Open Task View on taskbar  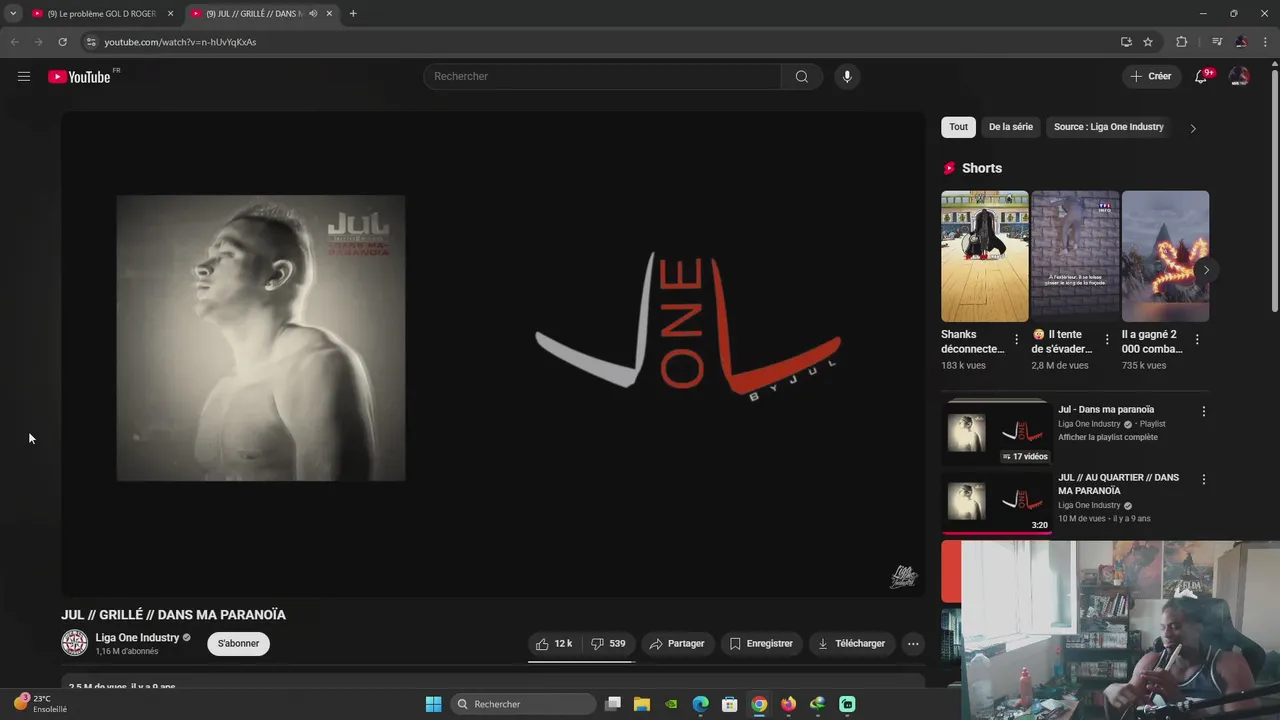(x=613, y=704)
